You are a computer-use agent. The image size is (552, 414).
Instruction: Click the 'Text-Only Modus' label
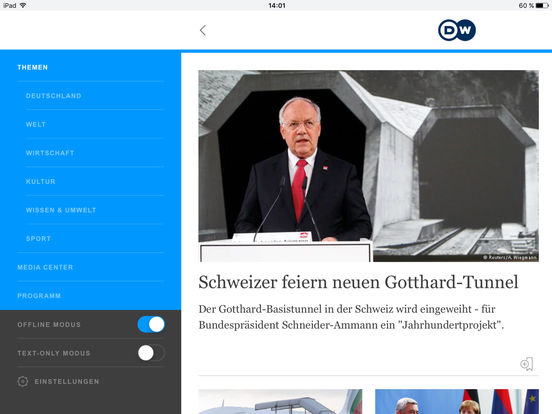tap(54, 353)
